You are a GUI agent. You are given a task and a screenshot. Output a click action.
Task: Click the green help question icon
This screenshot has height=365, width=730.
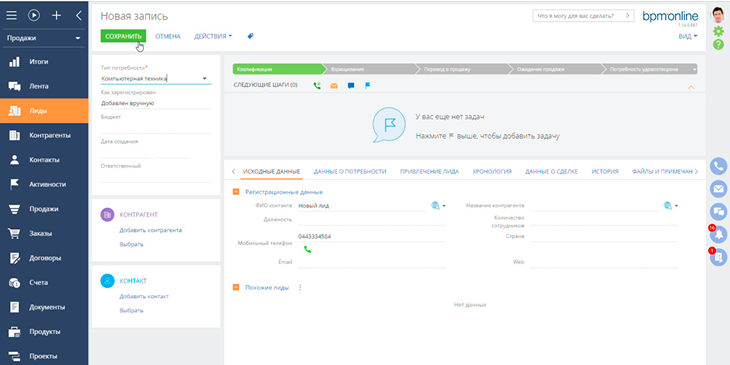click(718, 45)
